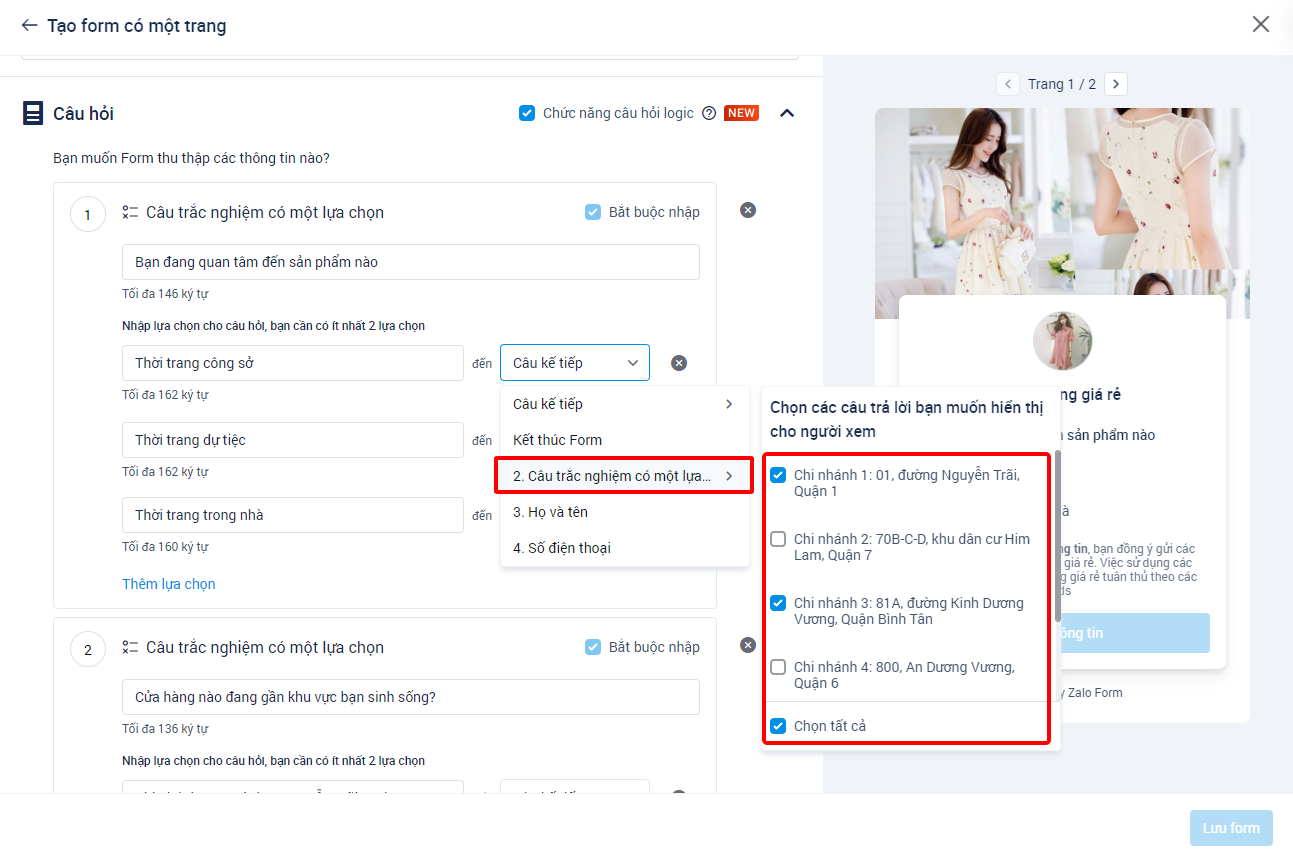
Task: Select '4. Số điện thoại' menu entry
Action: click(562, 547)
